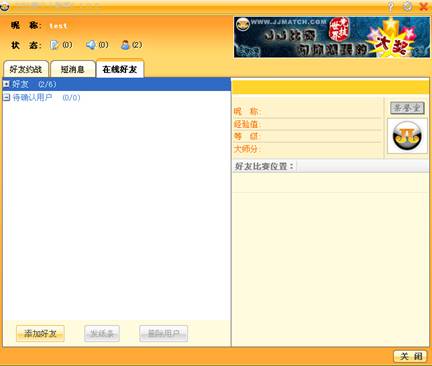
Task: Switch to the 短消息 tab
Action: [x=73, y=69]
